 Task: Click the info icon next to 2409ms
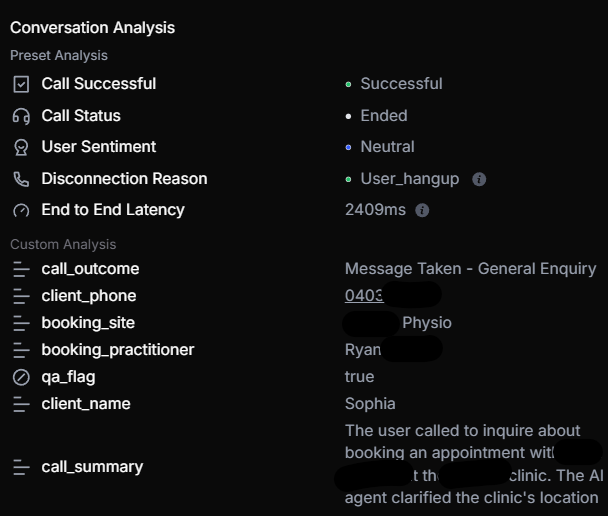[x=422, y=211]
